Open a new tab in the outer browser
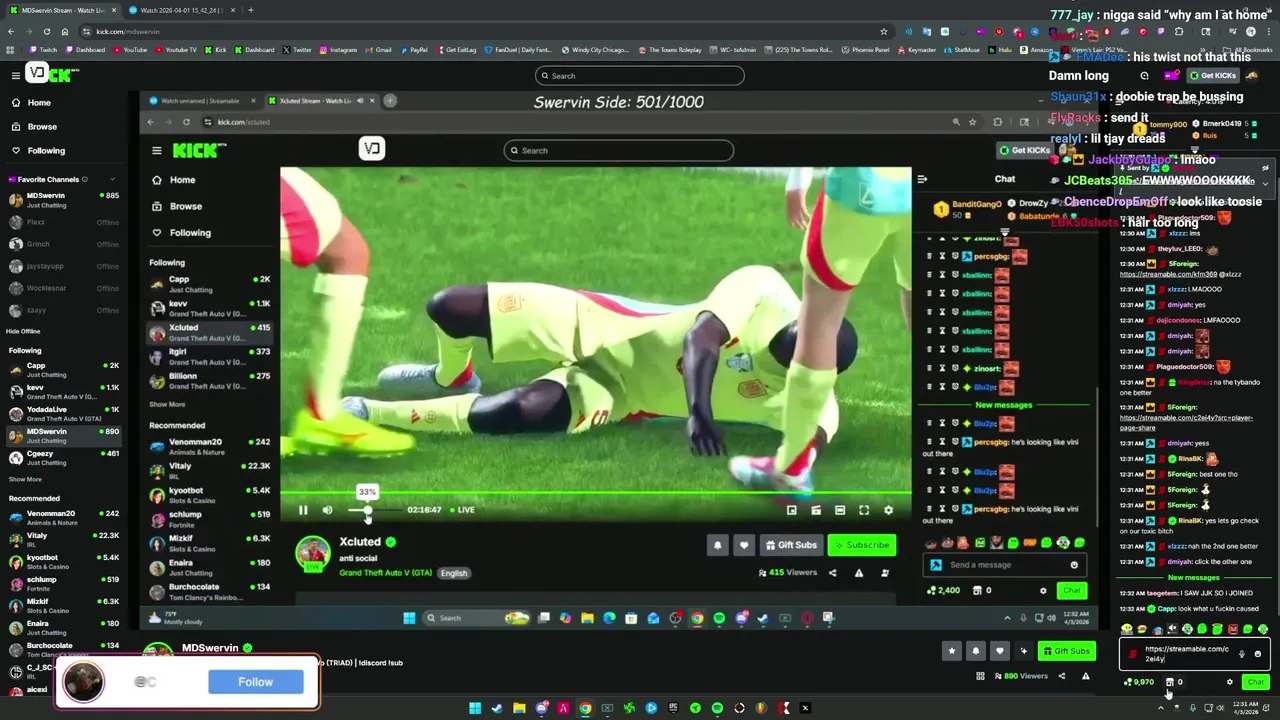 (x=250, y=10)
